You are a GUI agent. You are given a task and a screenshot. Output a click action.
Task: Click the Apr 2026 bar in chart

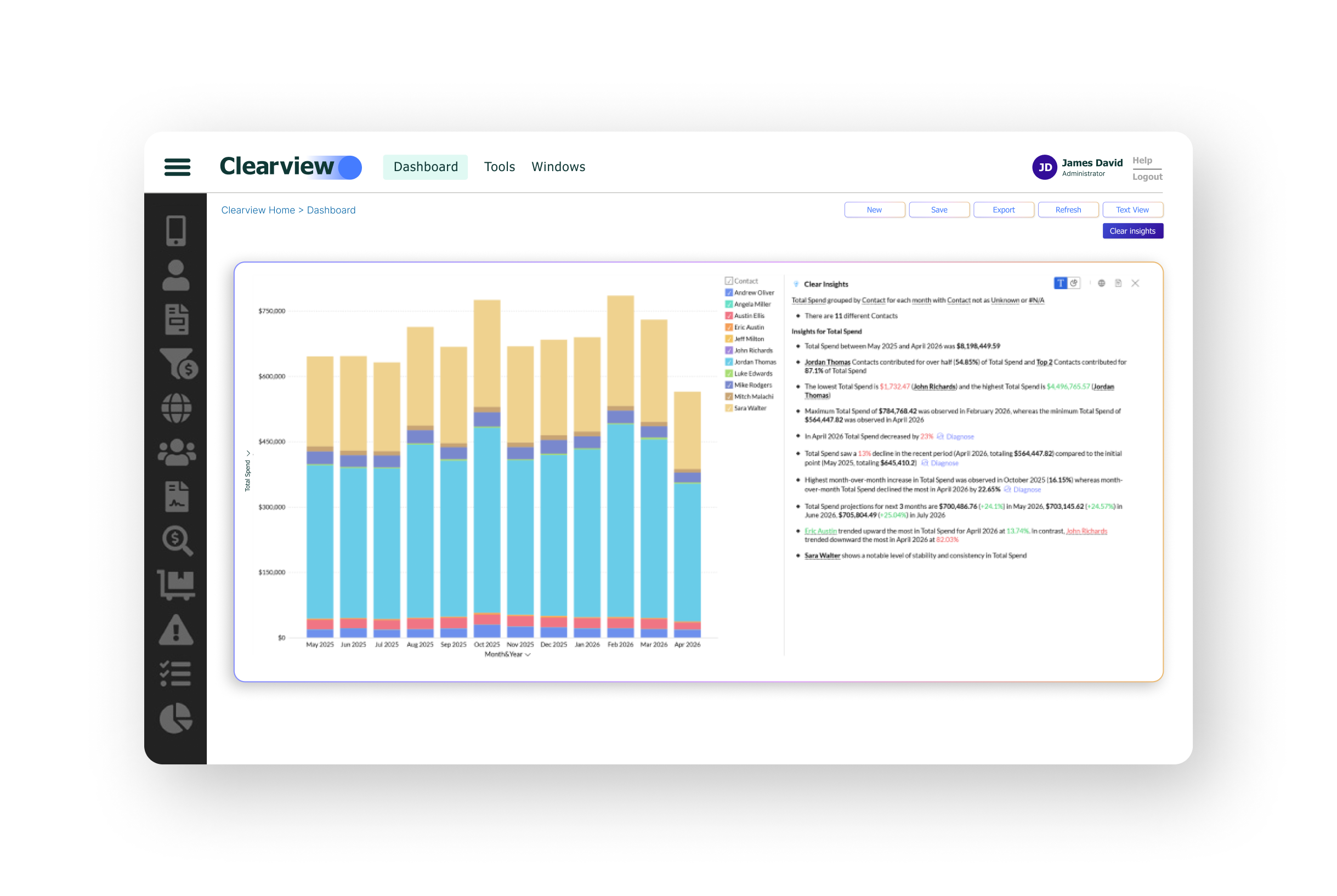[x=687, y=514]
